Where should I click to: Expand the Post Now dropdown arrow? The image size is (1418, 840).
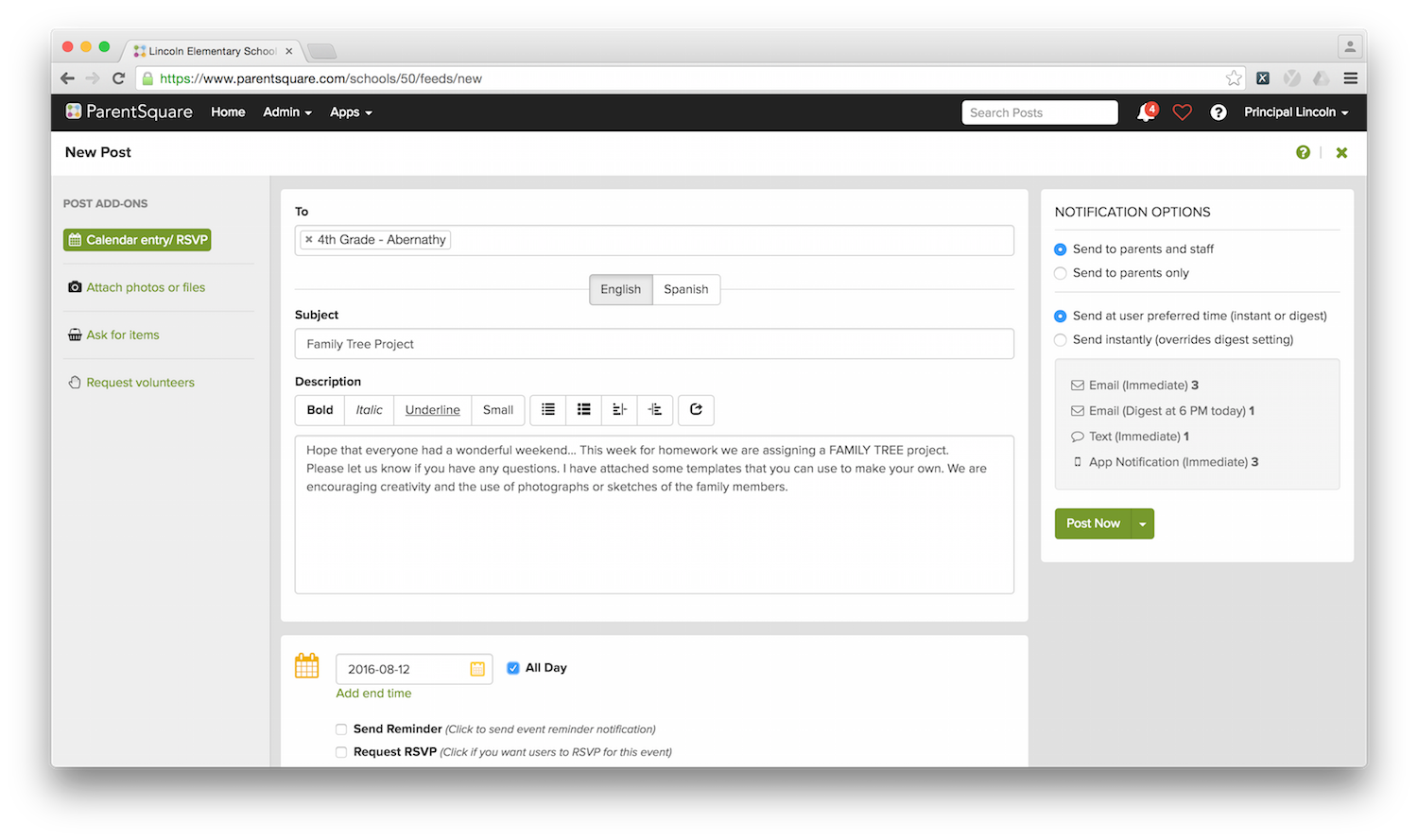[x=1143, y=523]
